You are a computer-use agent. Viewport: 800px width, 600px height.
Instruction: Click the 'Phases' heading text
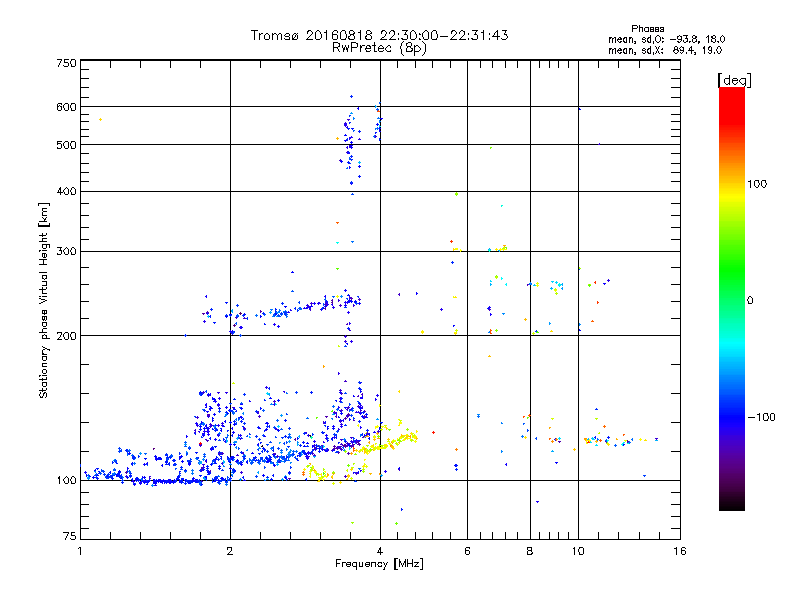coord(647,29)
